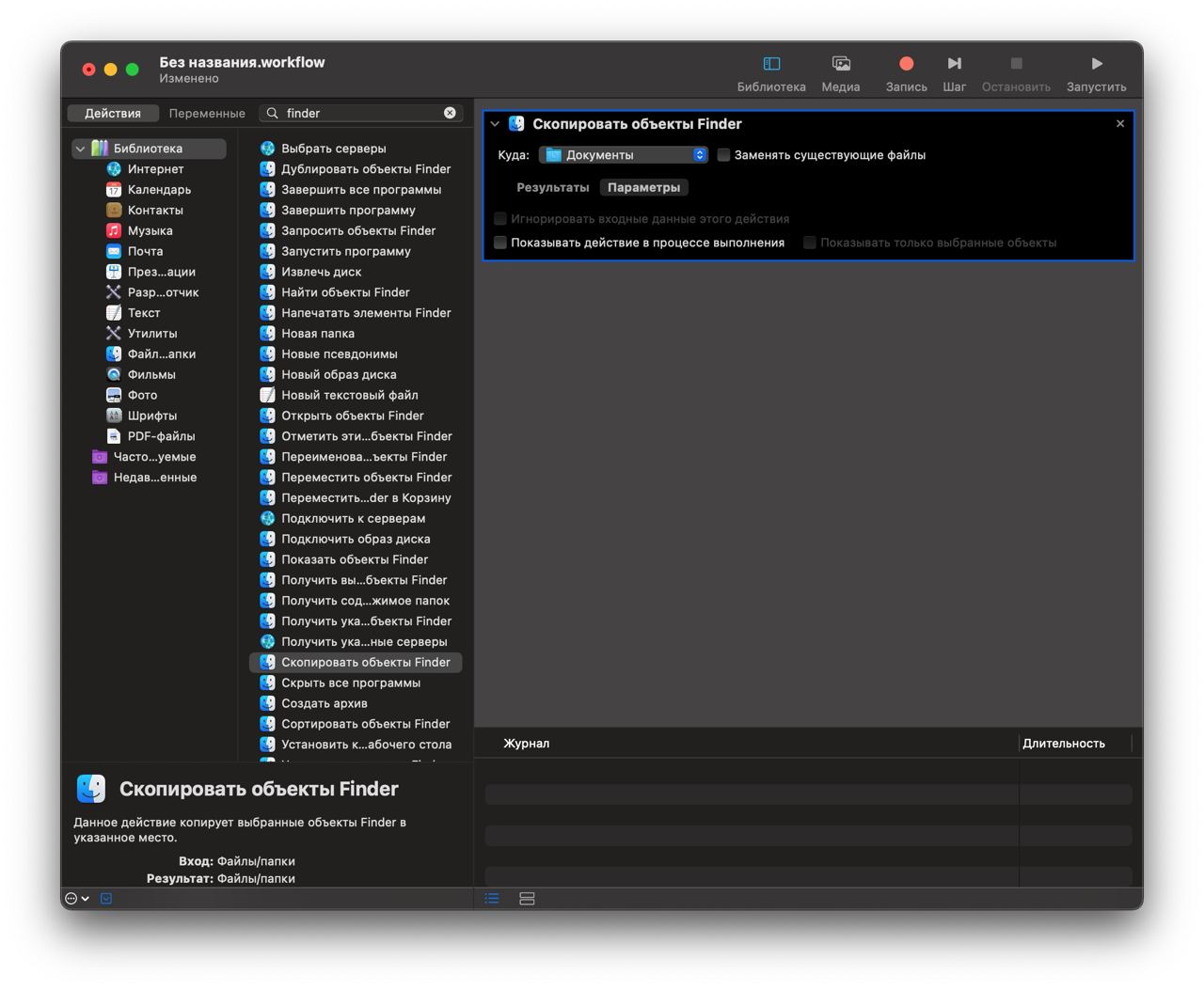Select Открыть объекты Finder action
1204x990 pixels.
[352, 416]
